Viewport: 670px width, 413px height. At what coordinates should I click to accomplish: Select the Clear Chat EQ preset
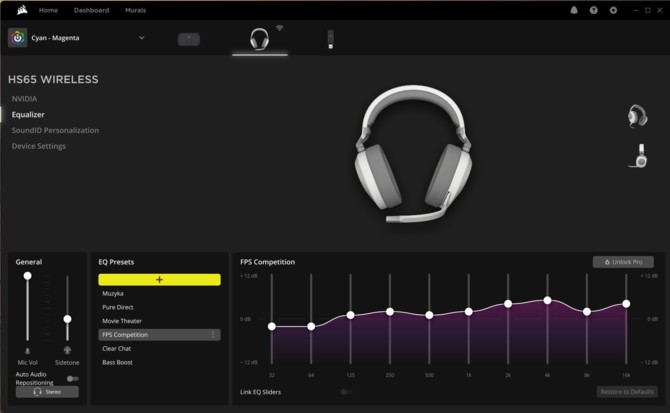tap(117, 349)
